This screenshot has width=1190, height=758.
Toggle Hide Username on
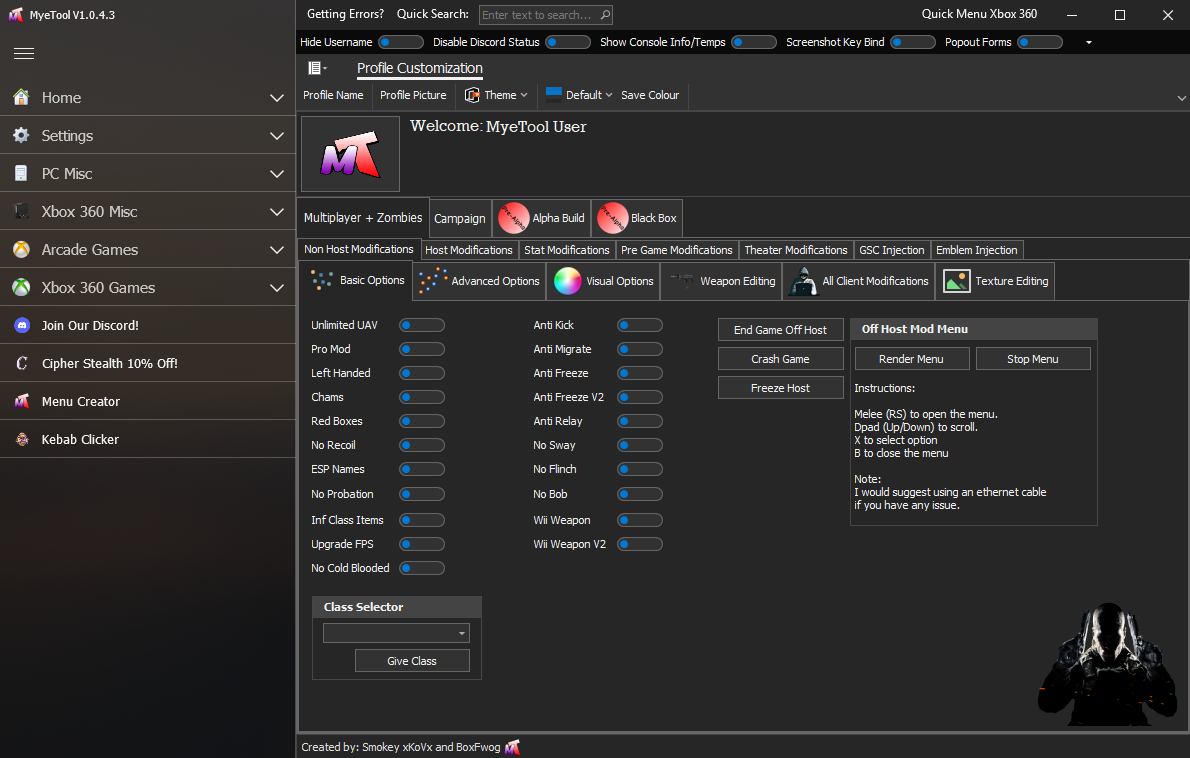click(400, 42)
